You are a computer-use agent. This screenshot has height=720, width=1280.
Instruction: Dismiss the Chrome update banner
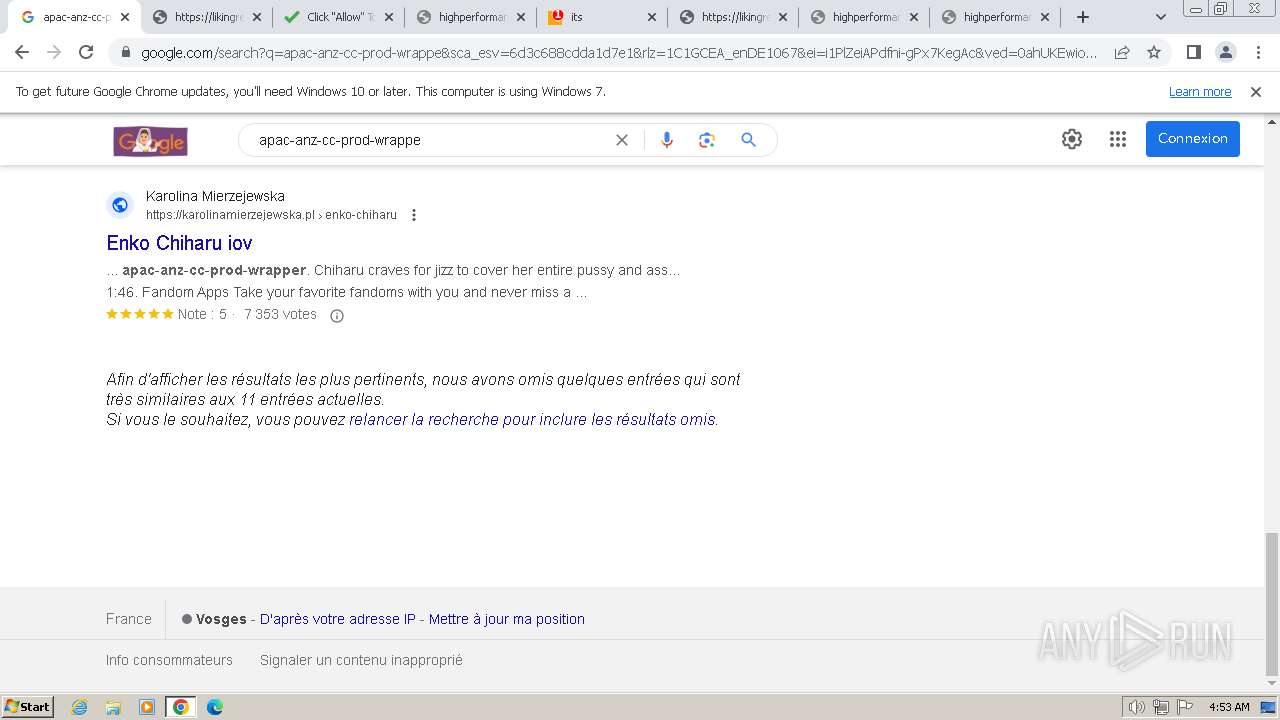[x=1256, y=92]
